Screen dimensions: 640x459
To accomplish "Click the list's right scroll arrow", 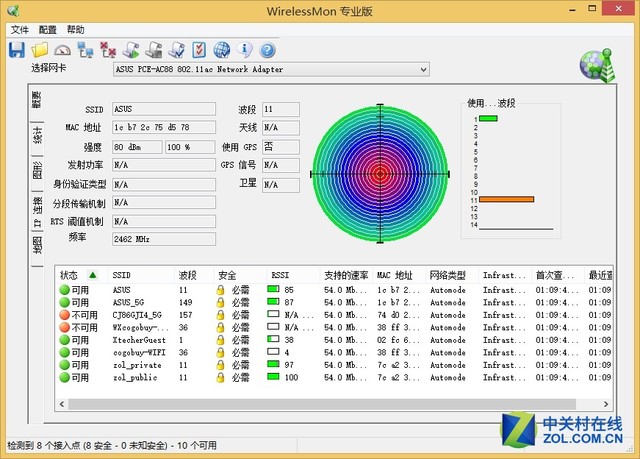I will [x=606, y=404].
